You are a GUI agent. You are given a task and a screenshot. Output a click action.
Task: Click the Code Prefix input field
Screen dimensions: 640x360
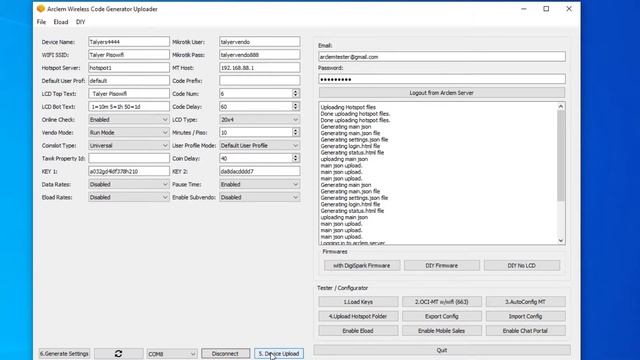(x=260, y=80)
